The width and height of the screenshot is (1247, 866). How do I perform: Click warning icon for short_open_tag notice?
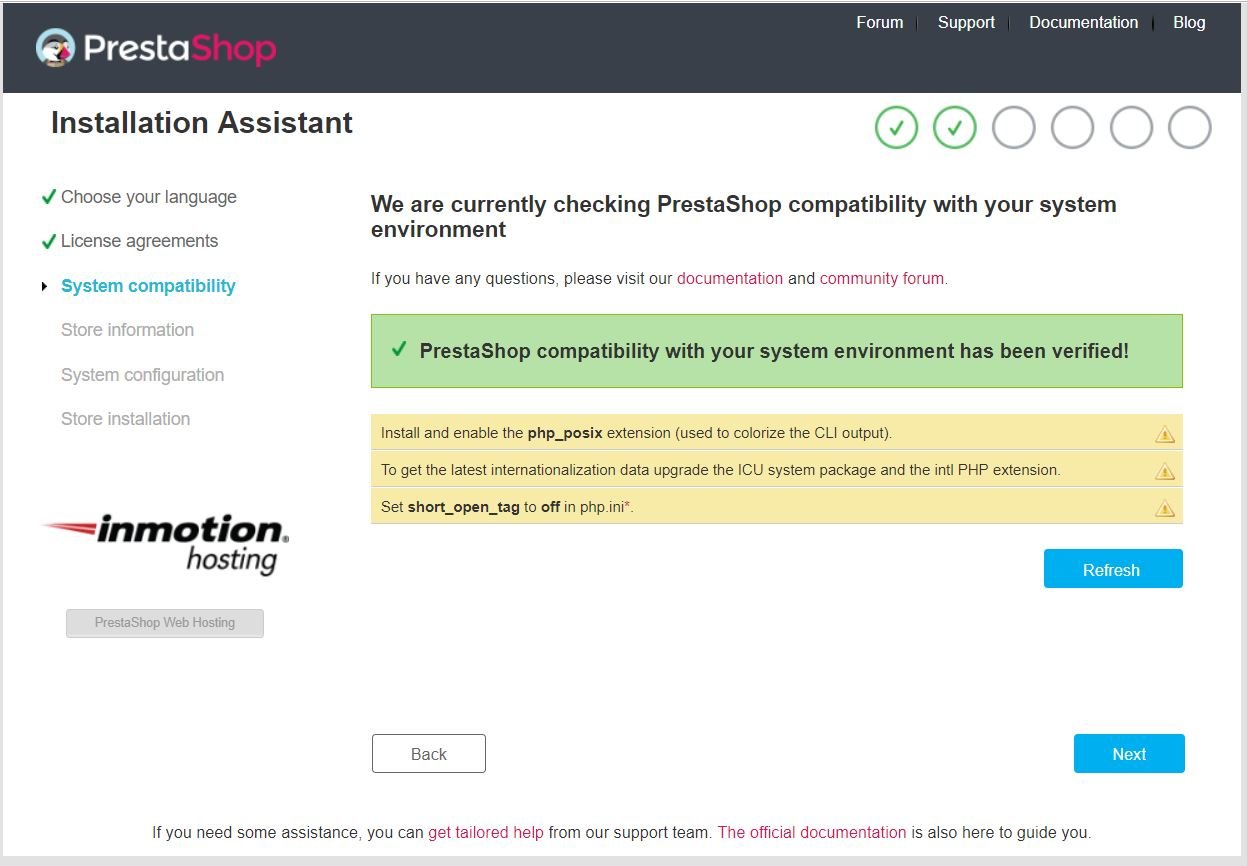[1165, 508]
